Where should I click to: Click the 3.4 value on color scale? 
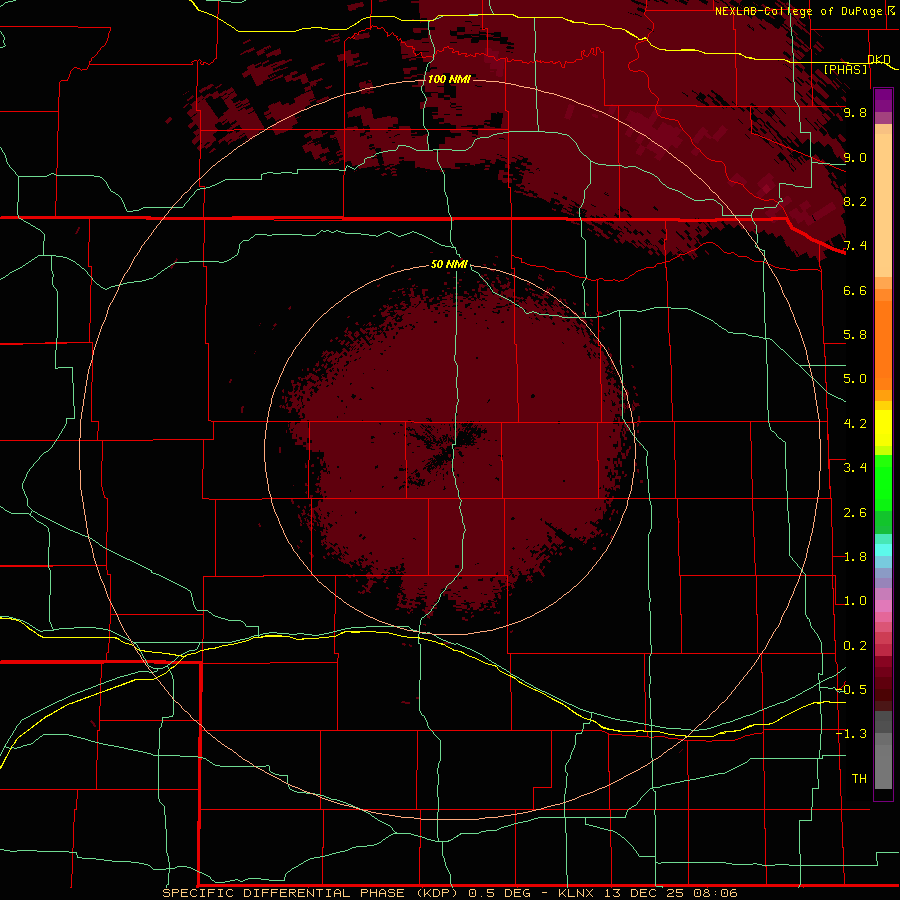(x=855, y=468)
